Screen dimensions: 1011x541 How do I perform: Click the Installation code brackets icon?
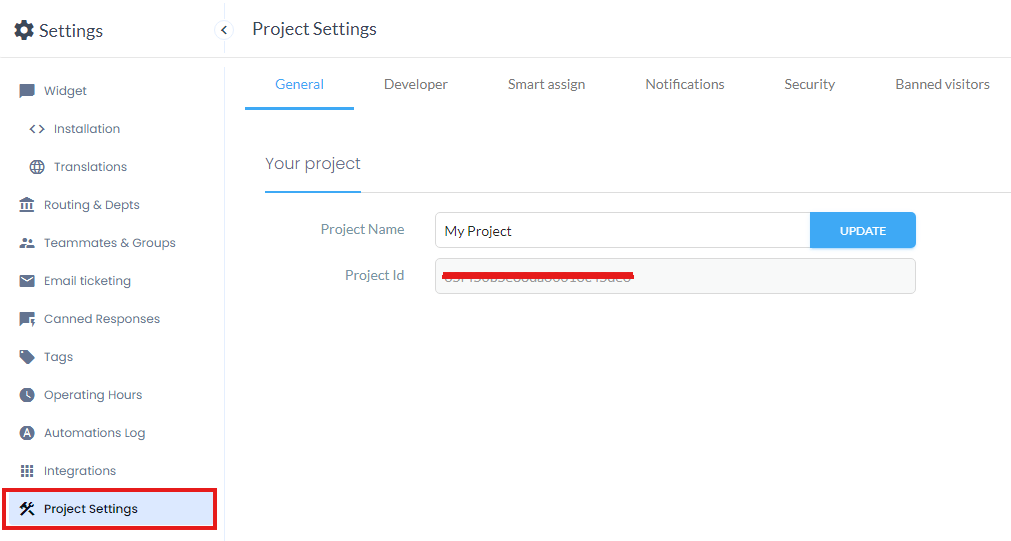pyautogui.click(x=37, y=129)
